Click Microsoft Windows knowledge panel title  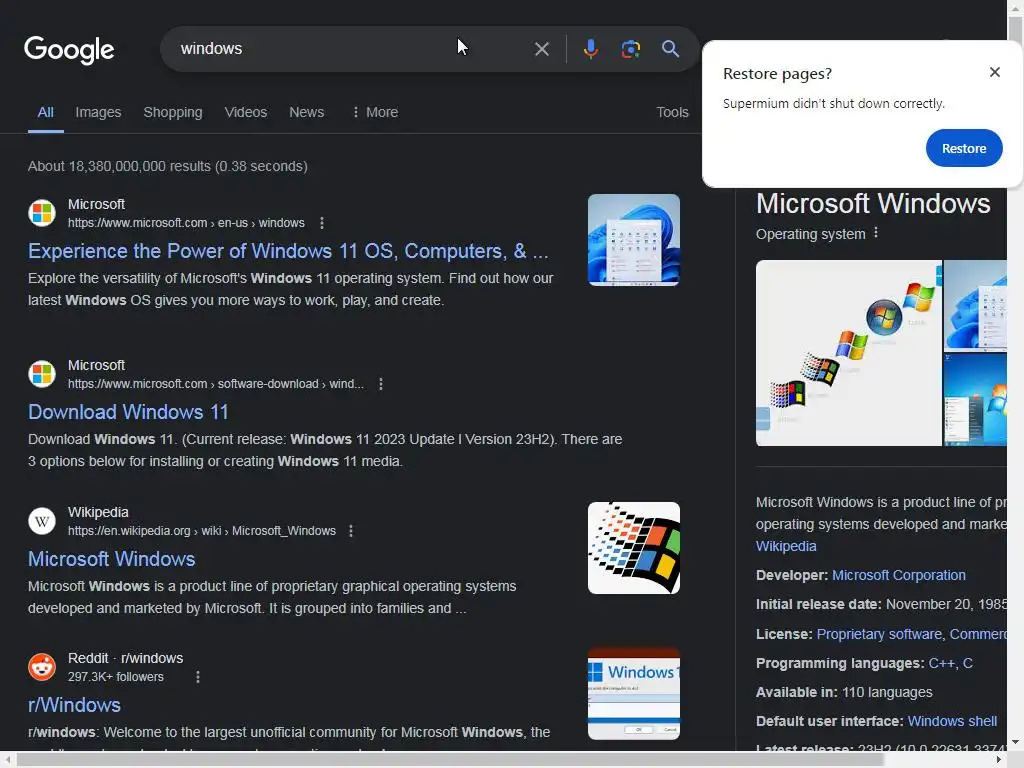coord(873,204)
